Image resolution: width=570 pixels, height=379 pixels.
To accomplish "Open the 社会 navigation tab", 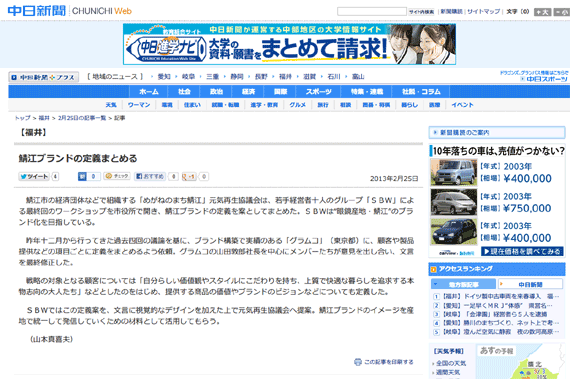I will [x=184, y=92].
